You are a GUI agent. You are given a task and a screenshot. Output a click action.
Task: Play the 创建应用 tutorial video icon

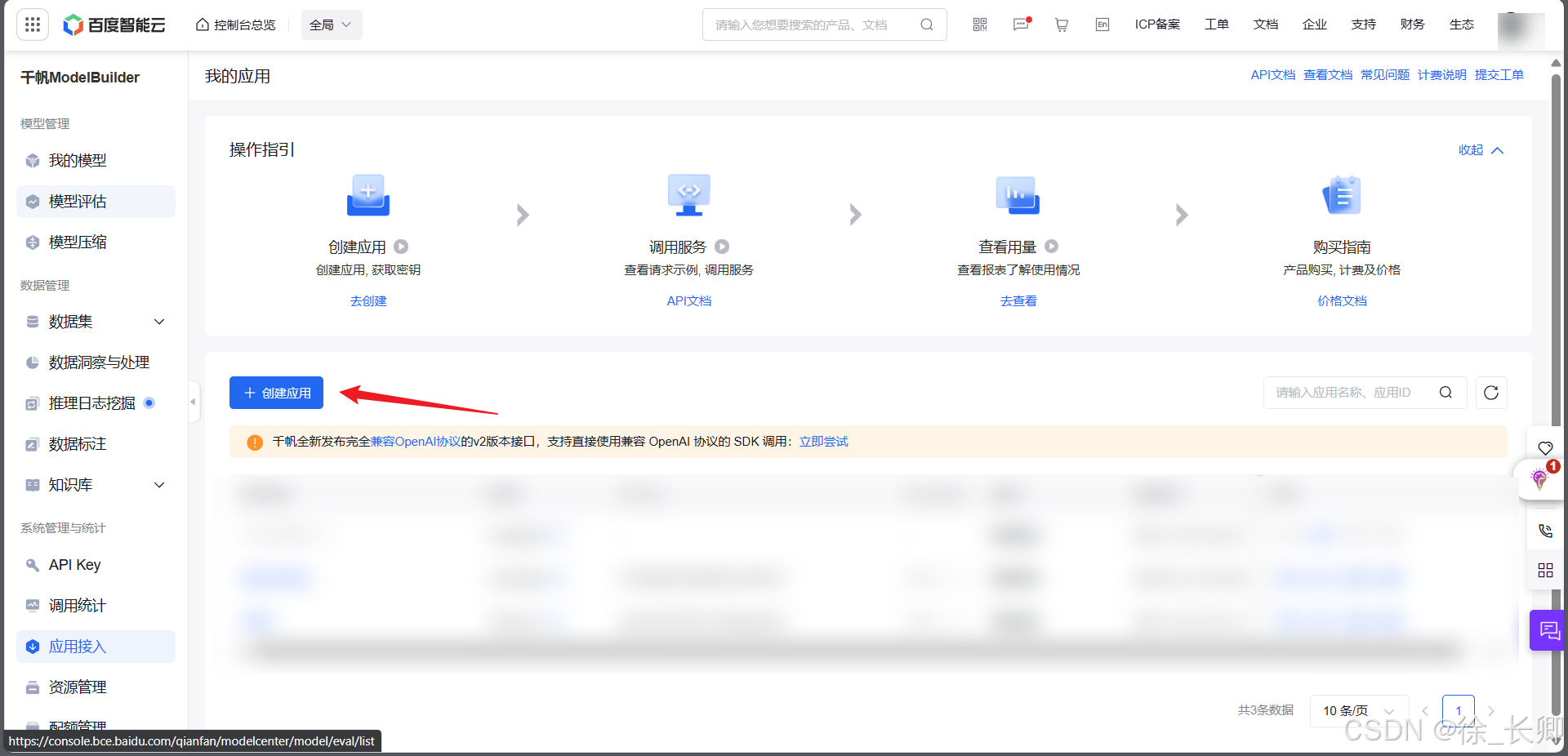point(401,247)
